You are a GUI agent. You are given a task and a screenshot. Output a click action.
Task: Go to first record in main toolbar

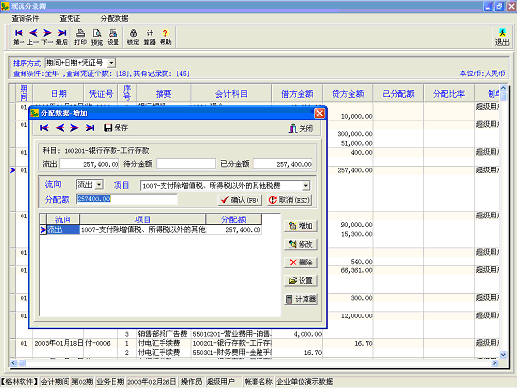(x=19, y=37)
